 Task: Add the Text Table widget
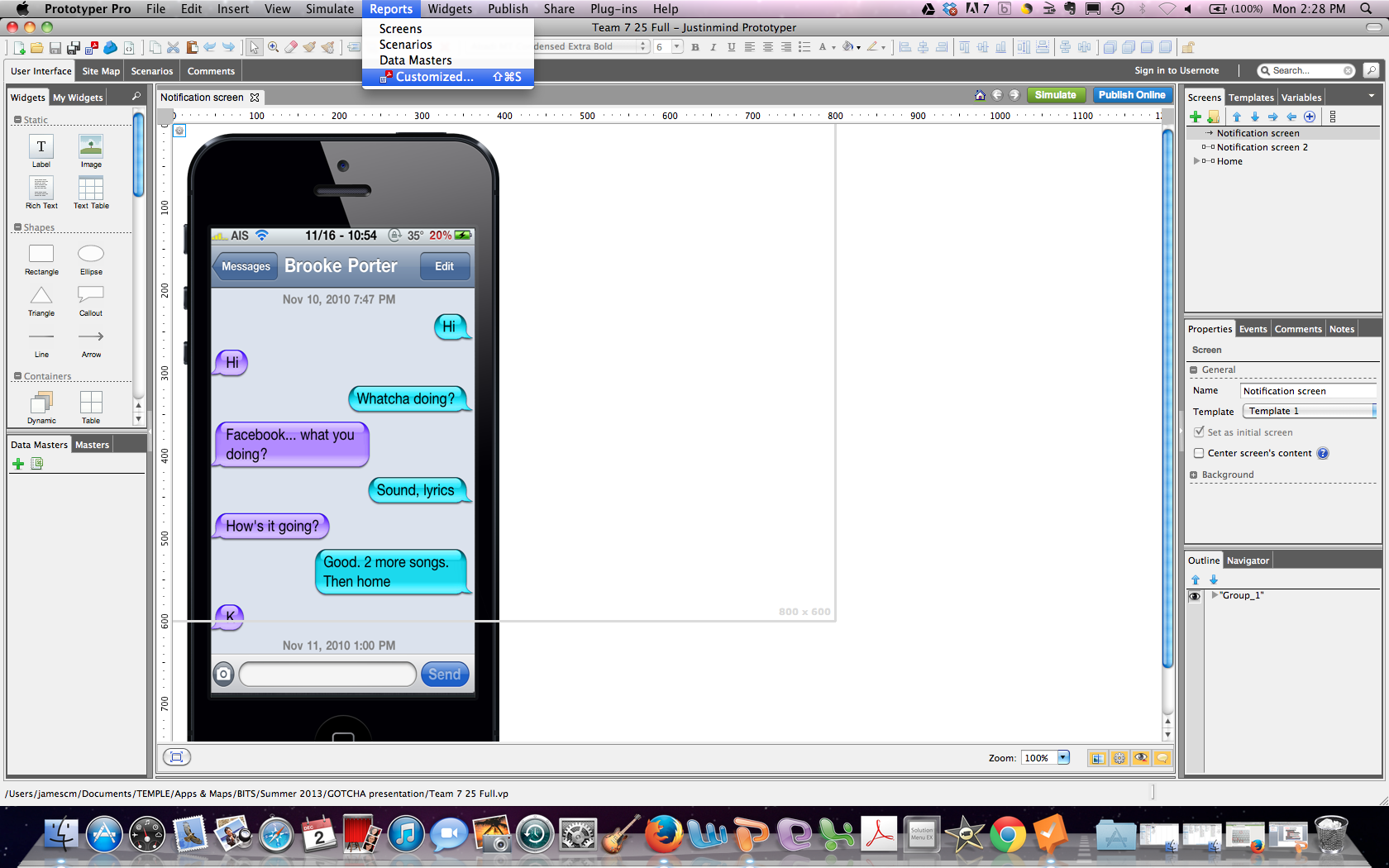point(91,193)
